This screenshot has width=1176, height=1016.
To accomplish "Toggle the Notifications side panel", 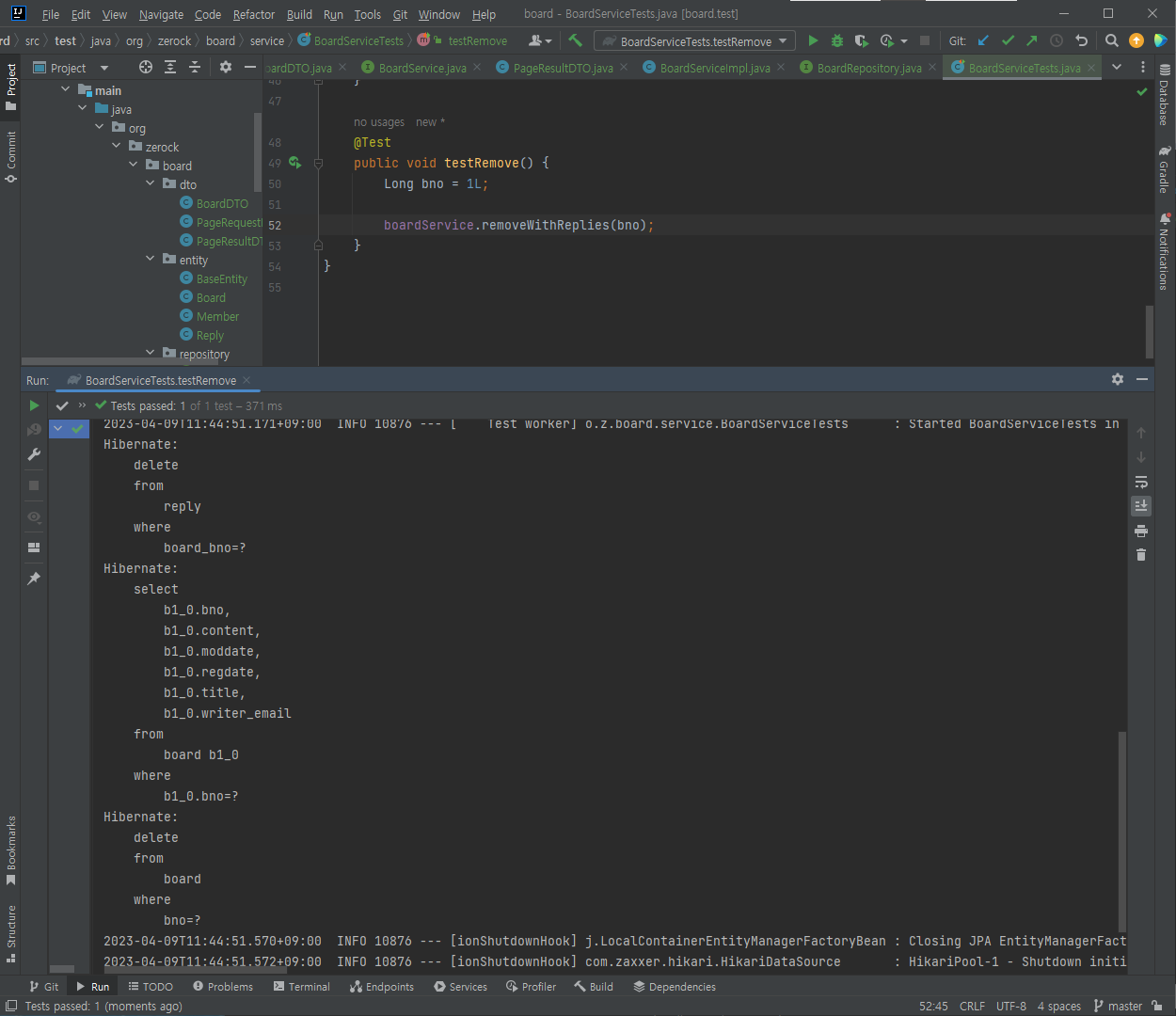I will pyautogui.click(x=1165, y=252).
